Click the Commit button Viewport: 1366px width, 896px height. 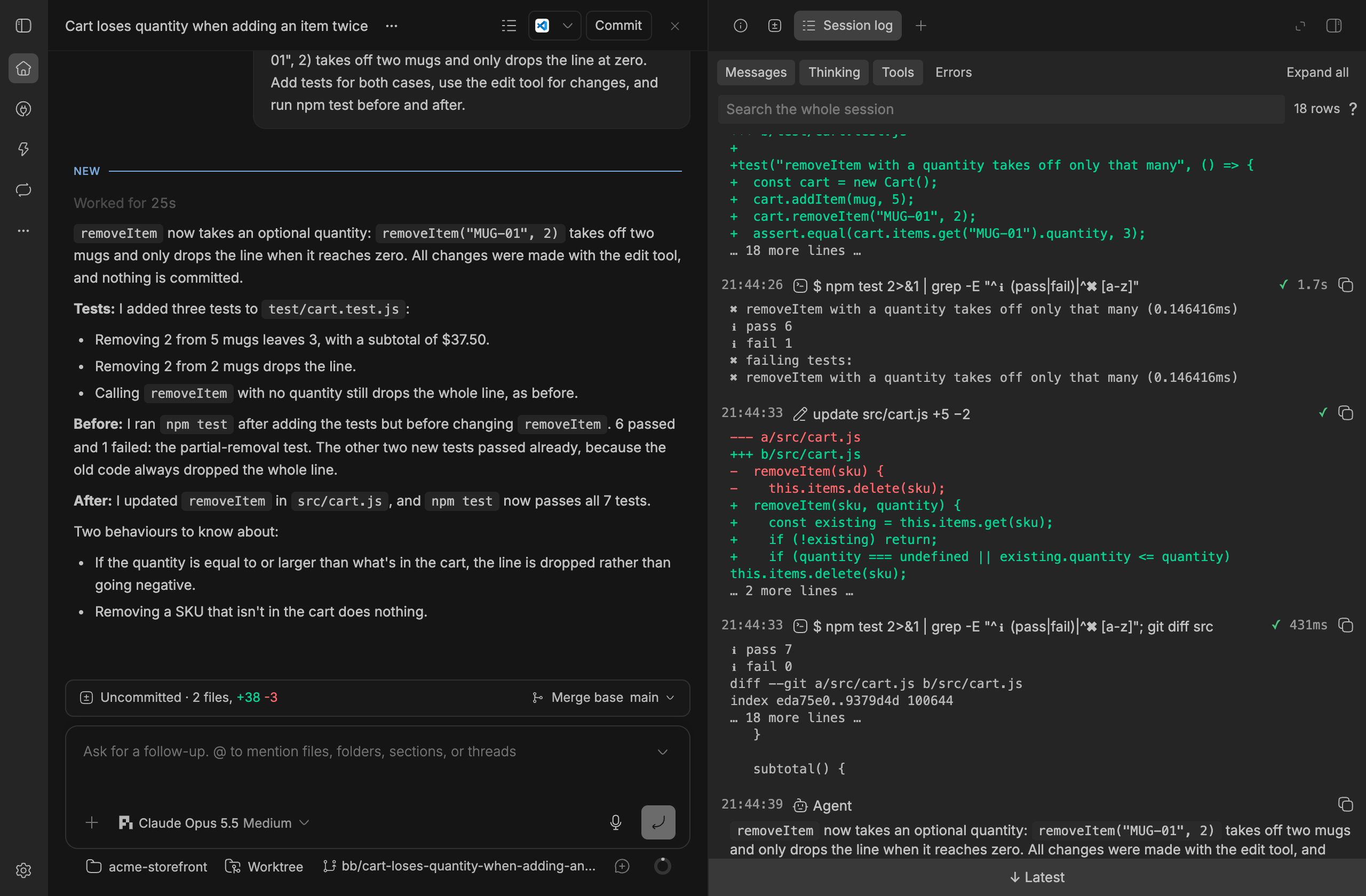[618, 26]
